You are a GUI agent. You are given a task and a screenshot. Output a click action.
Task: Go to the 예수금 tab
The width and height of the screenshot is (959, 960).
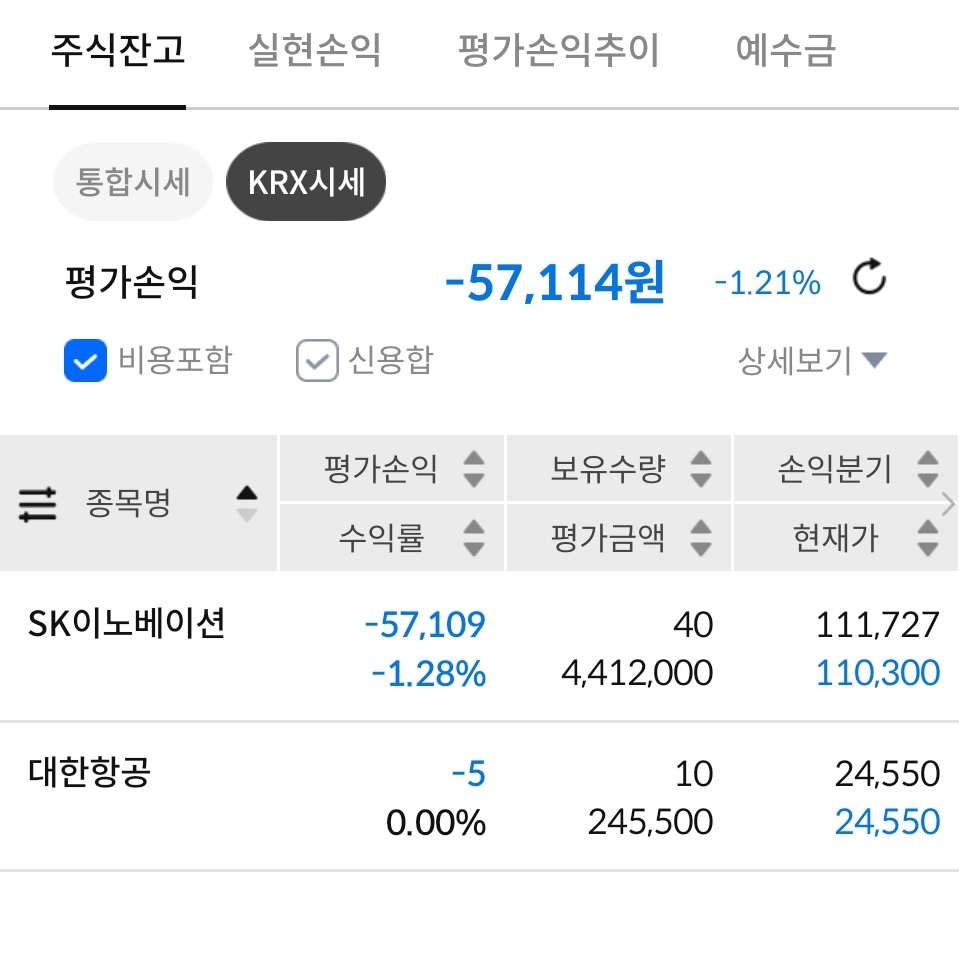click(x=785, y=50)
